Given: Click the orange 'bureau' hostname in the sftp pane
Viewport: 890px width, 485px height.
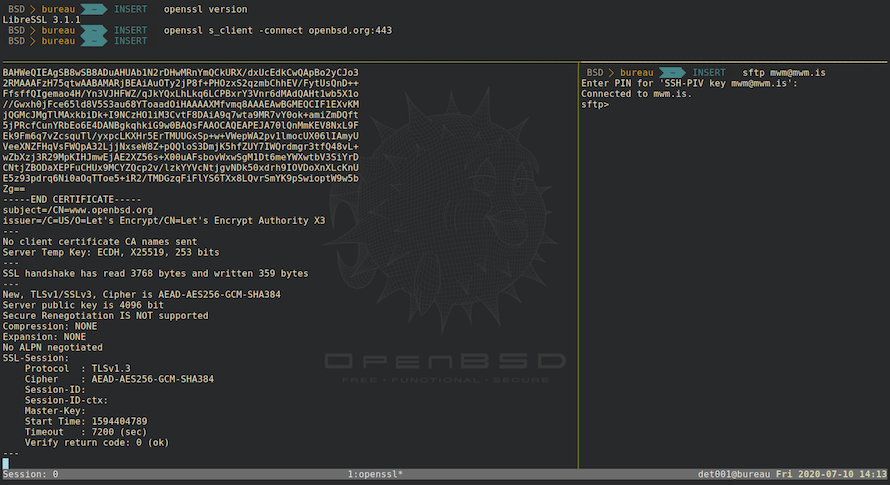Looking at the screenshot, I should coord(636,73).
